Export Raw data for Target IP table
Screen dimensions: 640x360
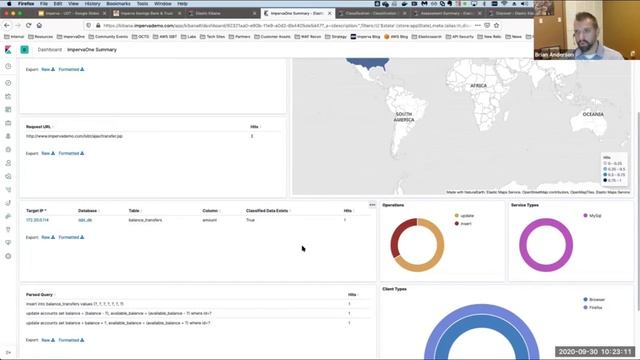(48, 238)
